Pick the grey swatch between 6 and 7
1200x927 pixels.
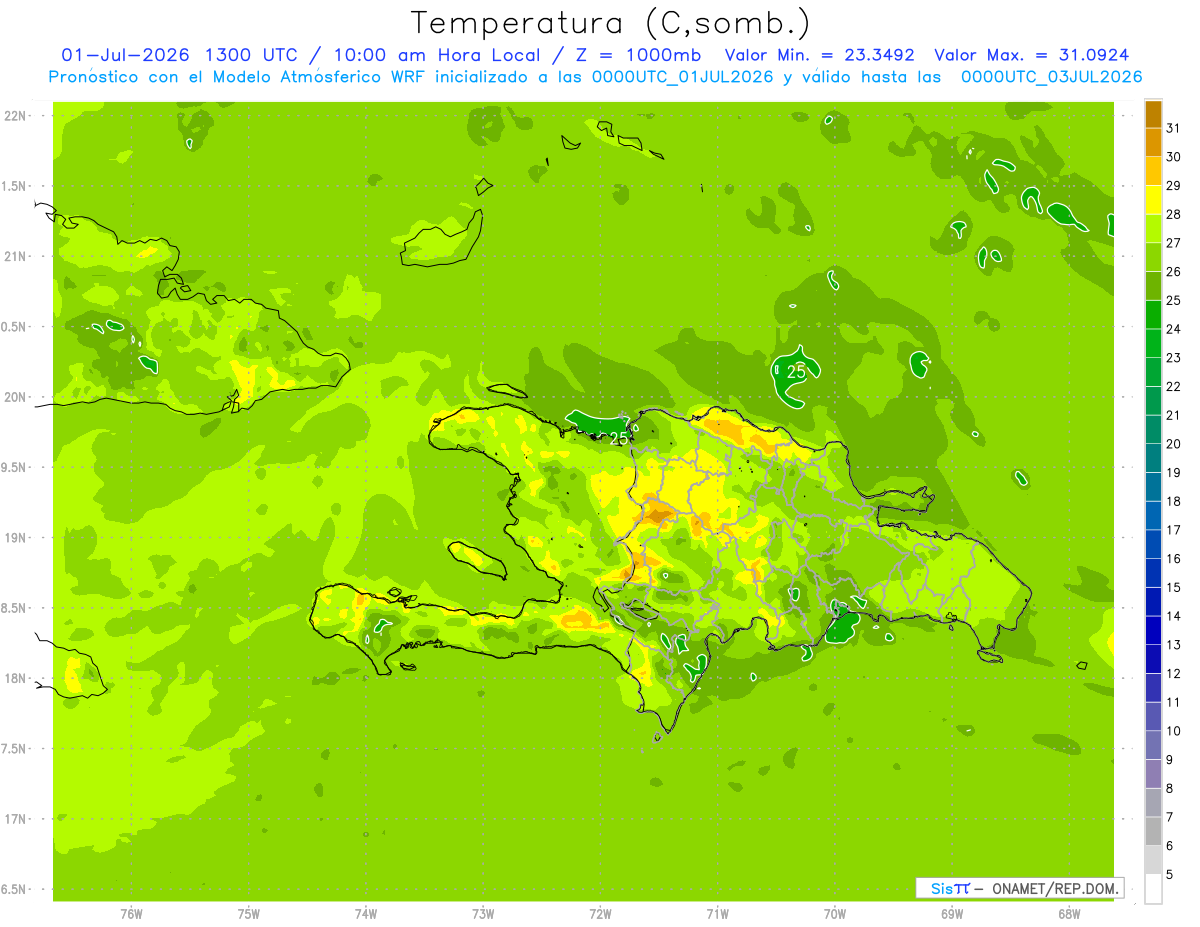1153,831
